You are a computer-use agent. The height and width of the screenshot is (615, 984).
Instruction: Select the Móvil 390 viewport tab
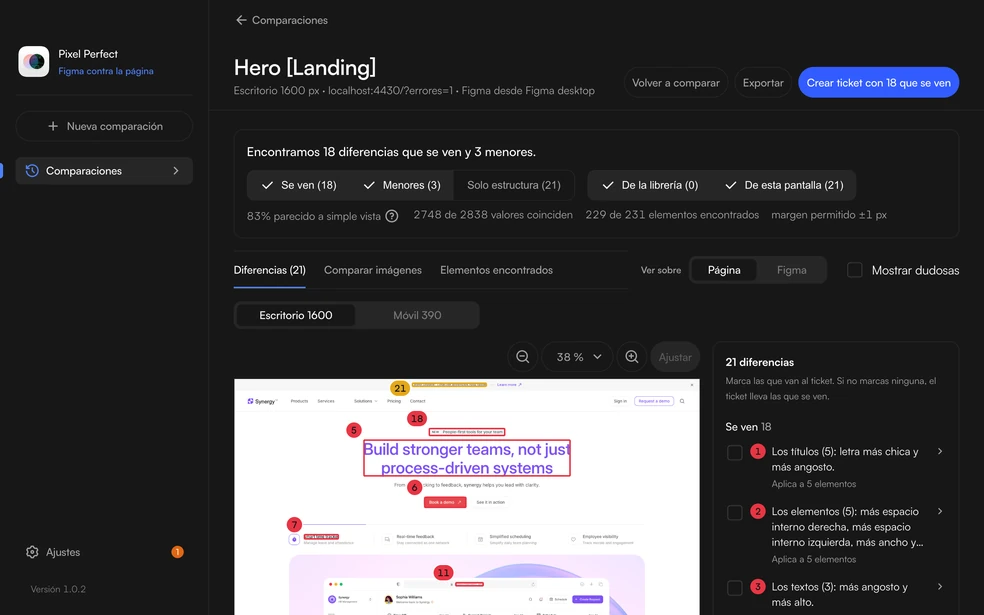point(417,315)
